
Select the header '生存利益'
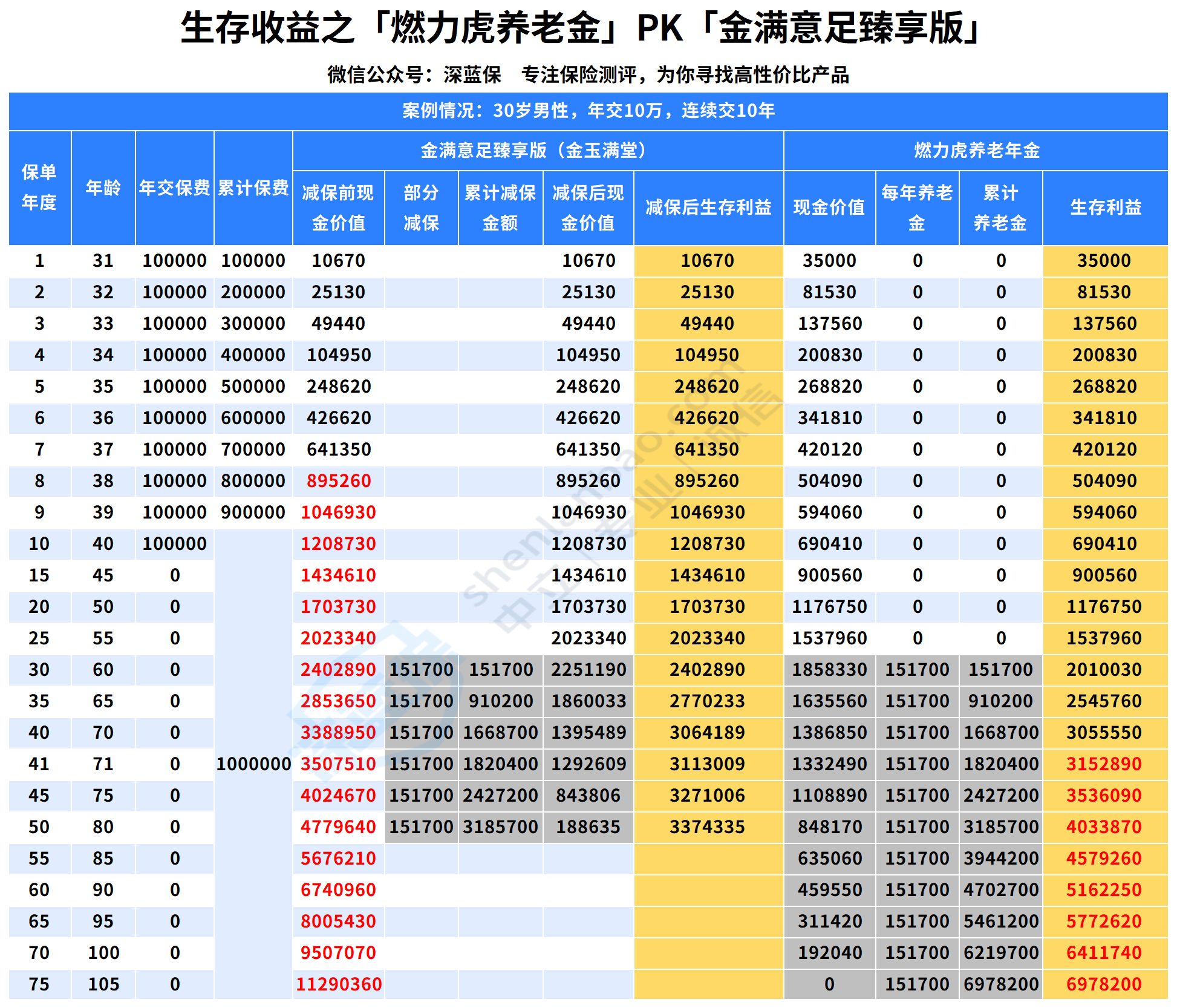1106,208
